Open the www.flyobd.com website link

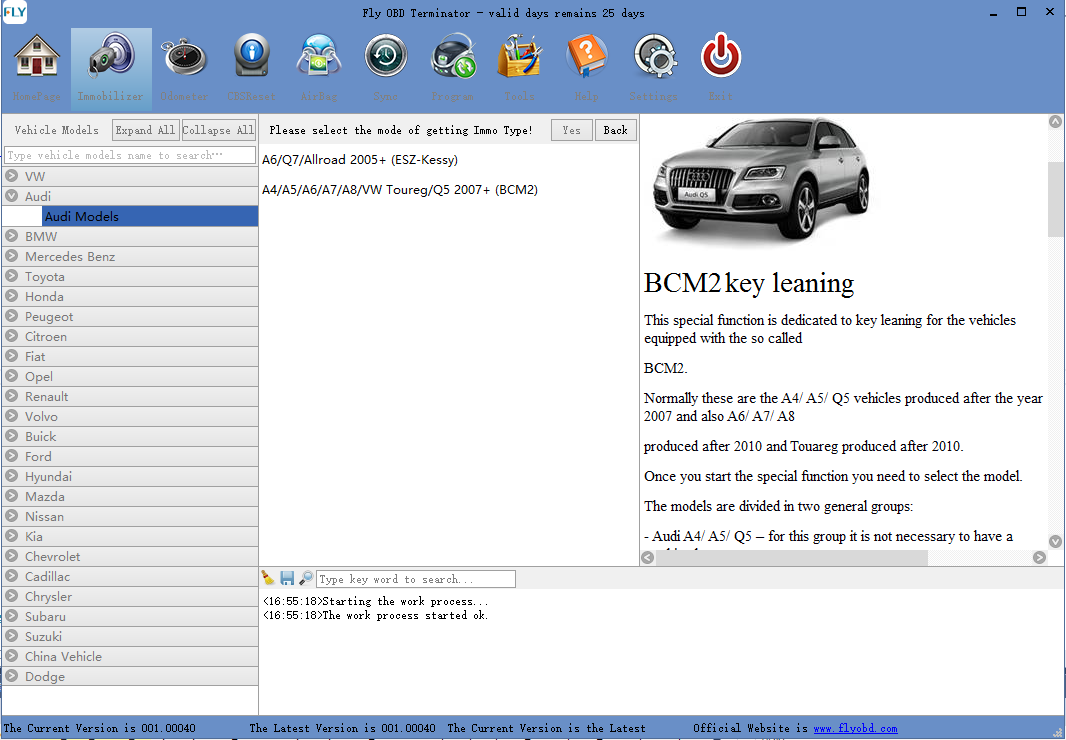click(855, 729)
